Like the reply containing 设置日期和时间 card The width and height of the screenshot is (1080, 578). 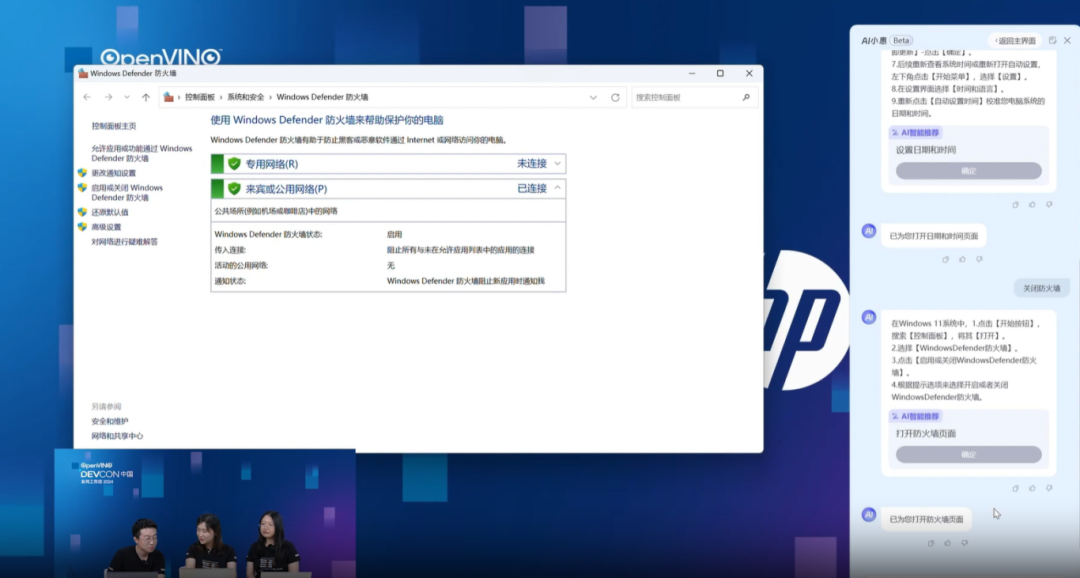point(1032,205)
